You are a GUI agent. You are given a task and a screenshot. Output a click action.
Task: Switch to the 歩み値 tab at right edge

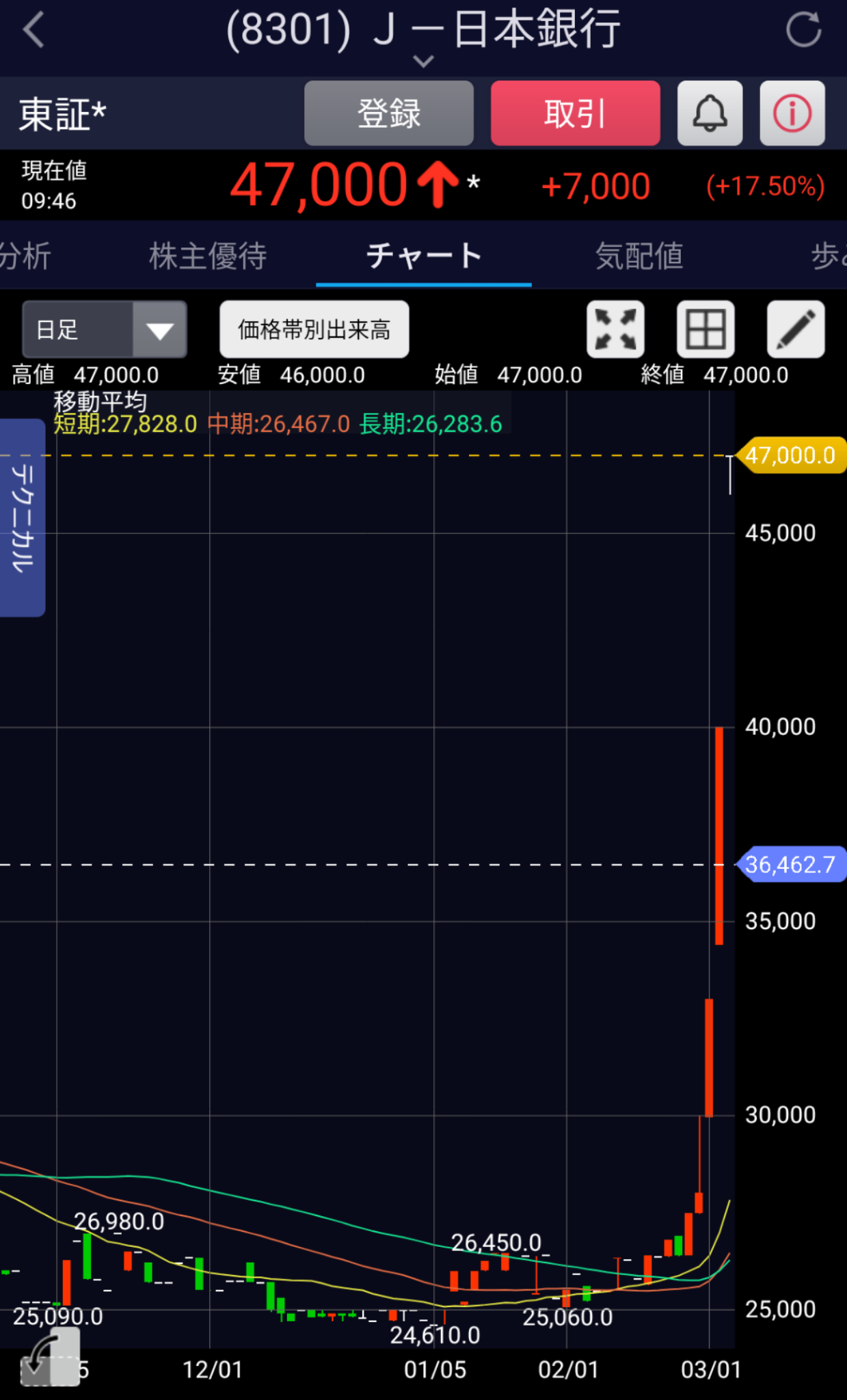coord(829,256)
